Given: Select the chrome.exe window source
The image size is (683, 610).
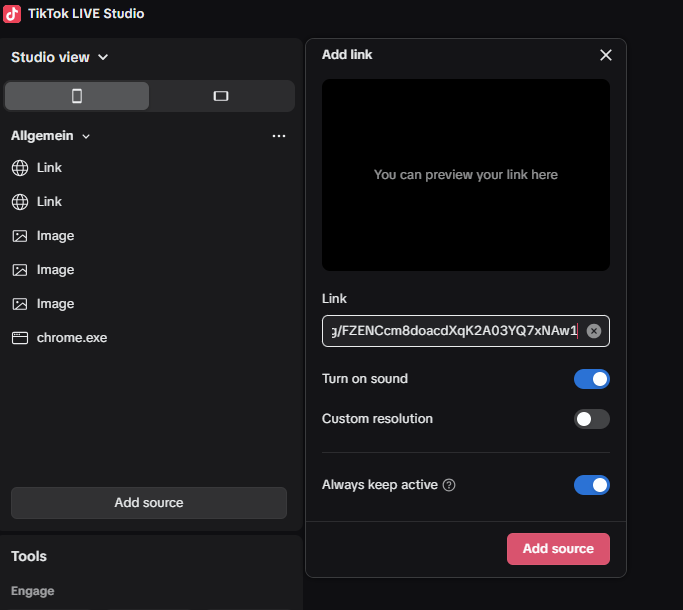Looking at the screenshot, I should click(148, 338).
